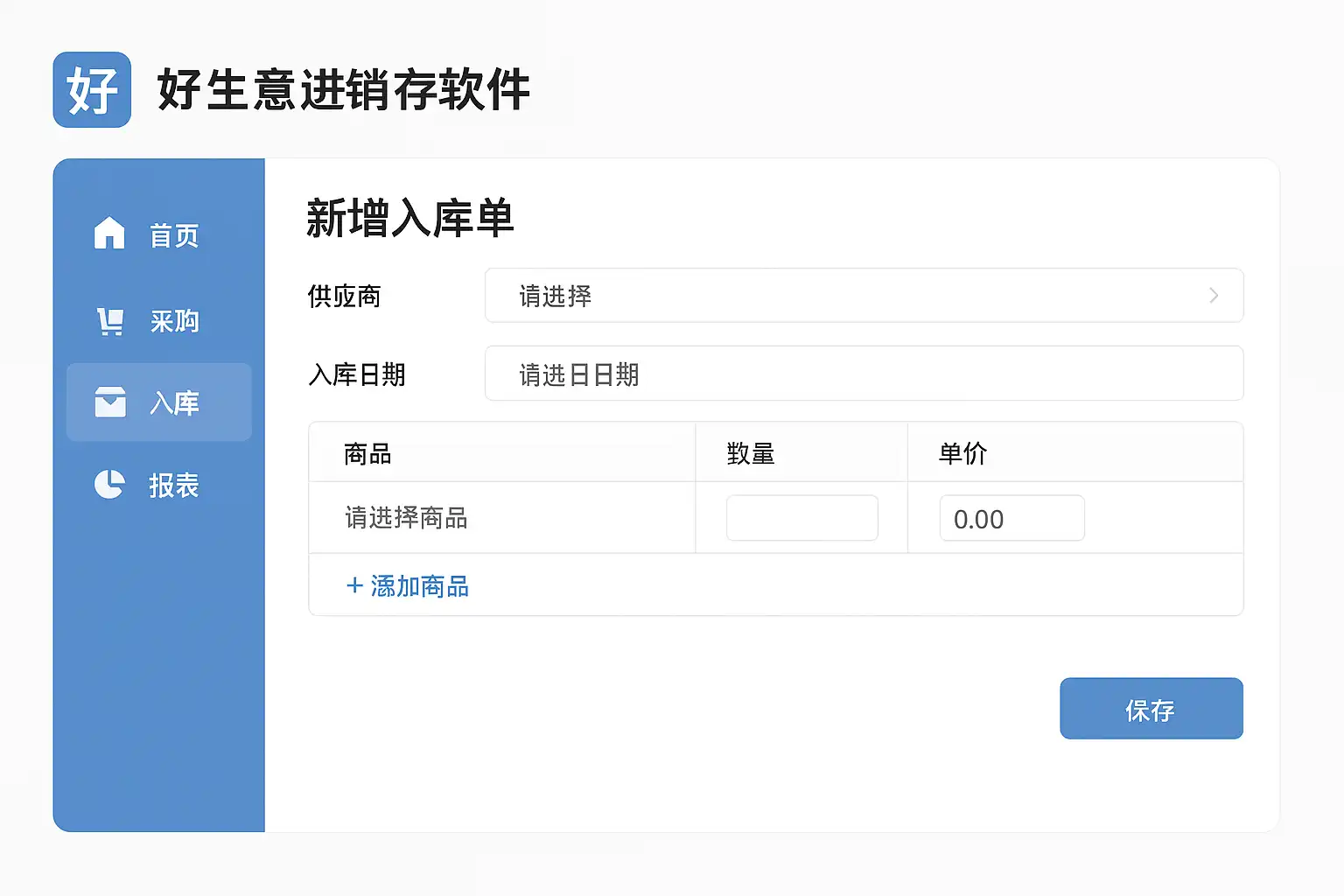Click the 入库日期 date input field
Screen dimensions: 1344x896
864,374
